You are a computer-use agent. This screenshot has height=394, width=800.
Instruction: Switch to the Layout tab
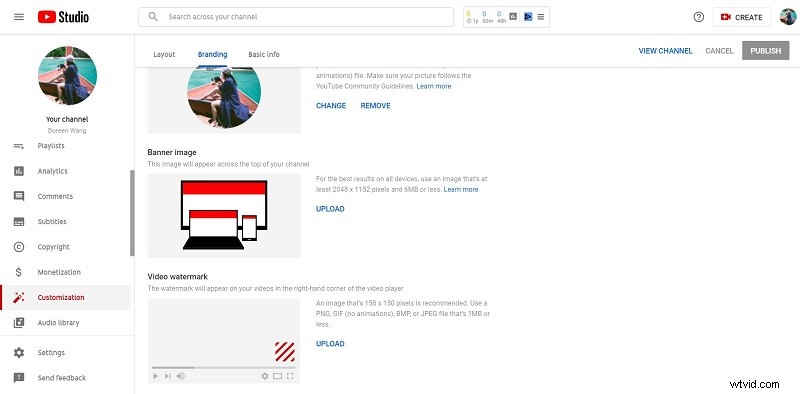click(x=164, y=54)
